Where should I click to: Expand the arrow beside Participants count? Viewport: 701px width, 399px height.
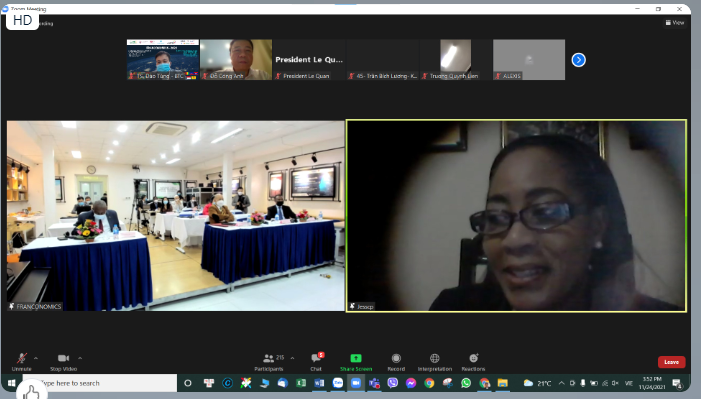292,358
